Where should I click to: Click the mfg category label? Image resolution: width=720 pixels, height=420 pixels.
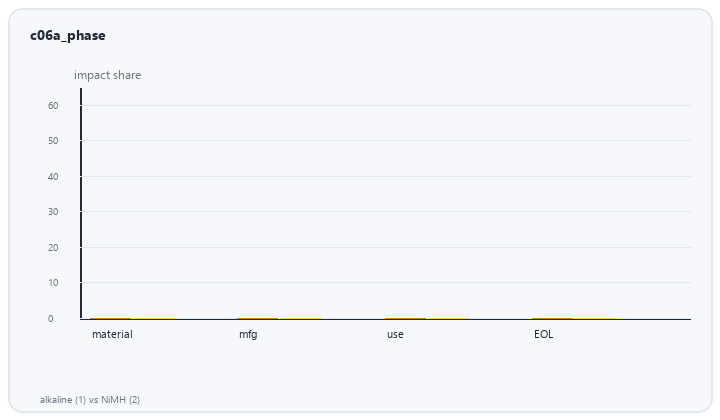[248, 335]
